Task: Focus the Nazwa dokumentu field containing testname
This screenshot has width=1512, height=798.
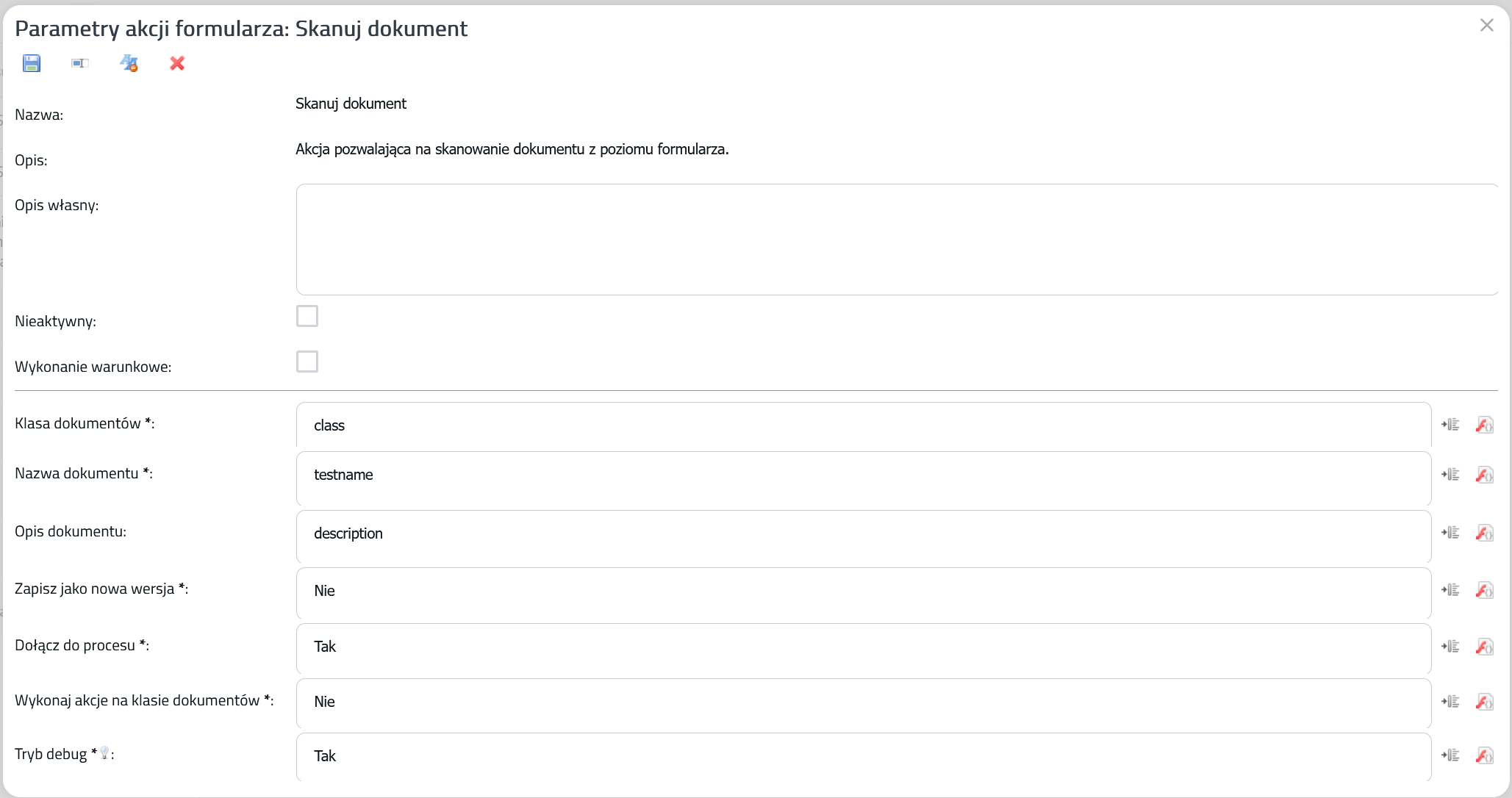Action: [864, 478]
